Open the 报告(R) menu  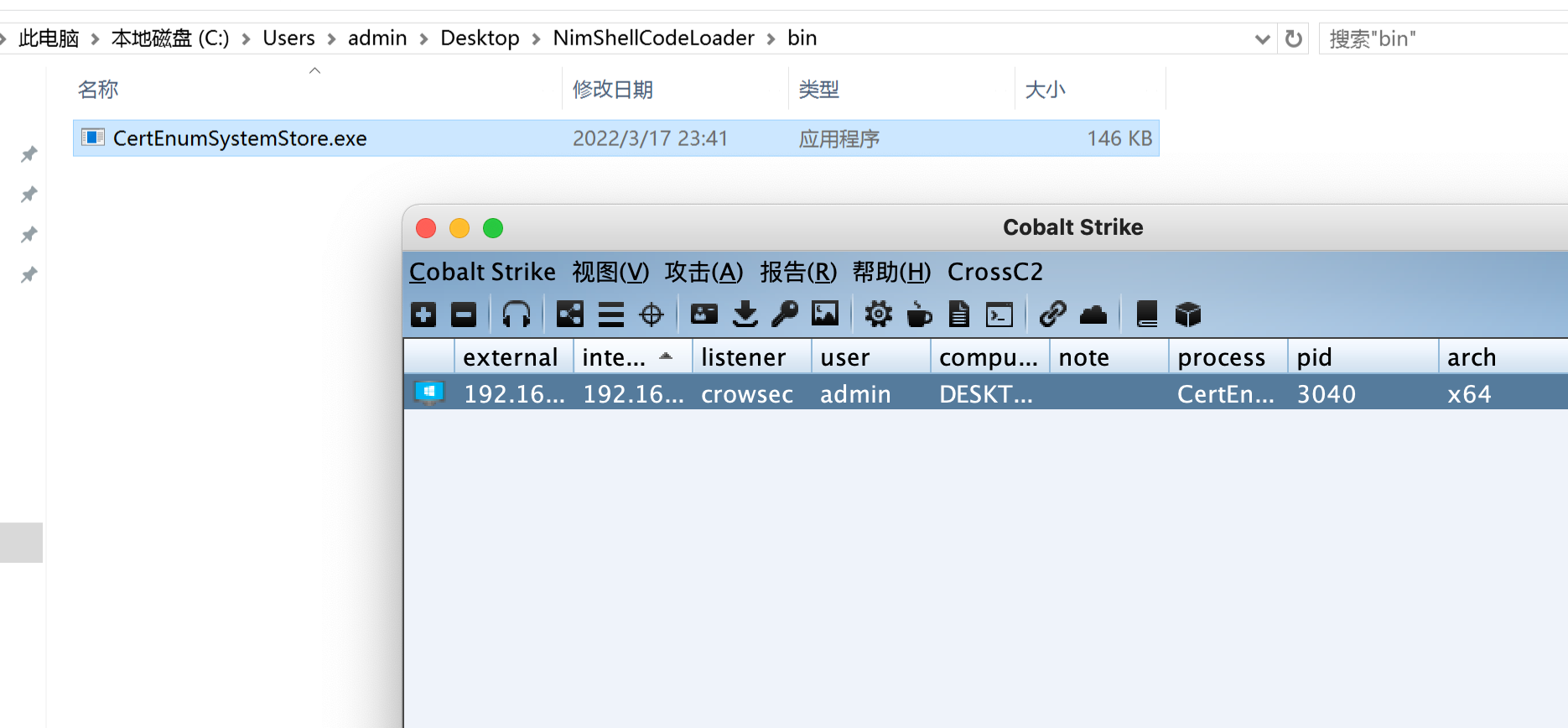(x=798, y=272)
